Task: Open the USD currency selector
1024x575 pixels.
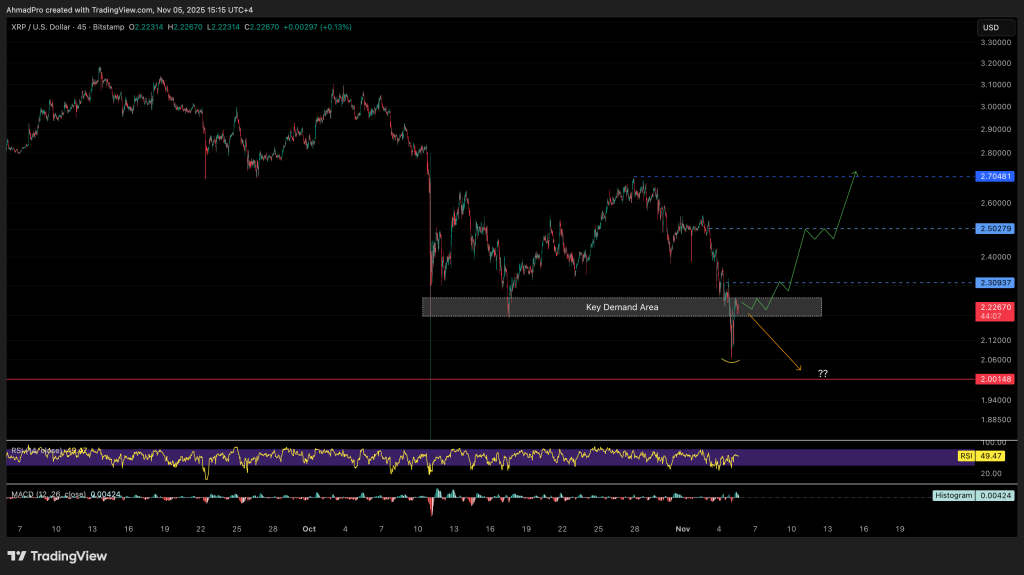Action: coord(991,27)
